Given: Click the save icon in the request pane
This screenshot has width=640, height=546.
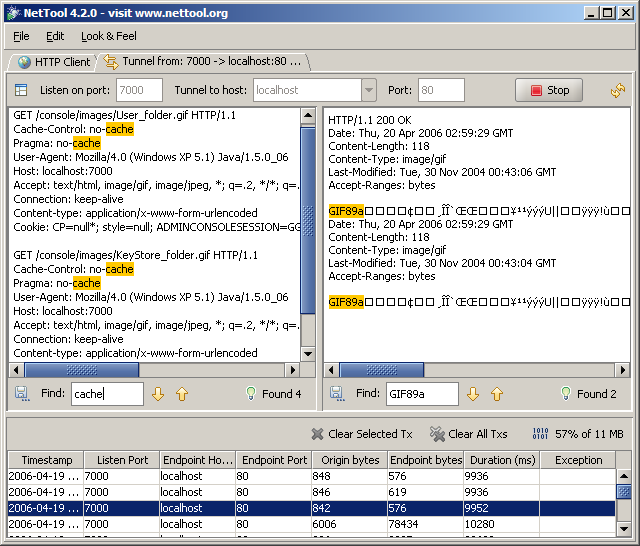Looking at the screenshot, I should click(22, 394).
